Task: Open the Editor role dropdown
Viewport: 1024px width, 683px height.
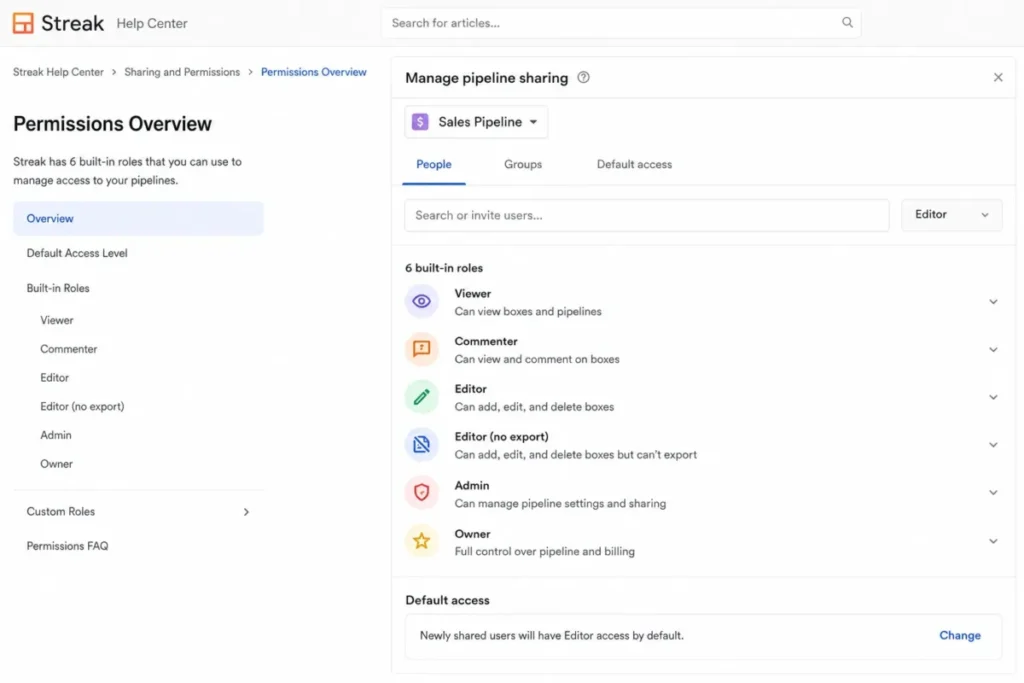Action: click(952, 215)
